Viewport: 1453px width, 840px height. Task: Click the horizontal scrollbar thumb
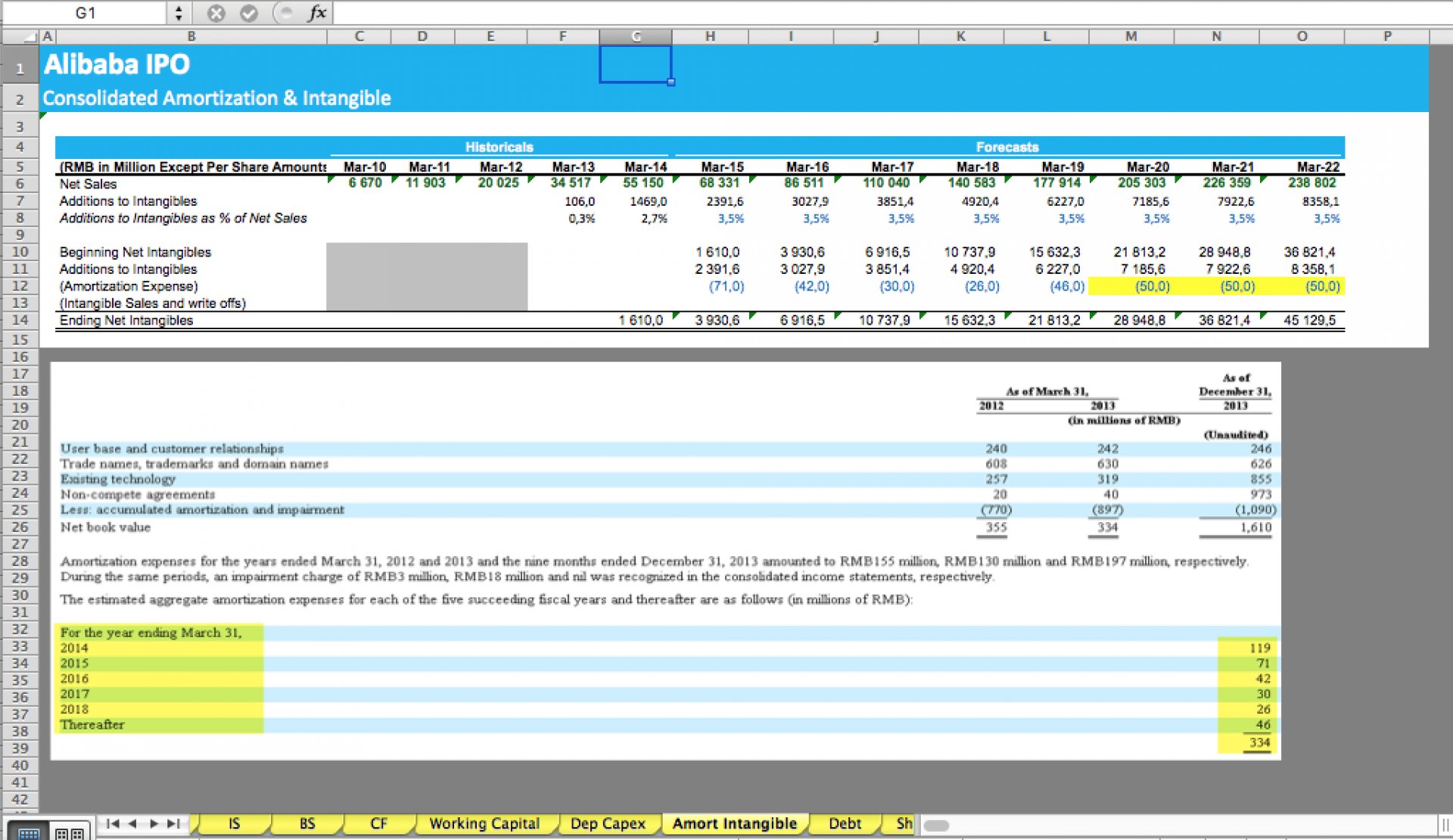pos(936,826)
